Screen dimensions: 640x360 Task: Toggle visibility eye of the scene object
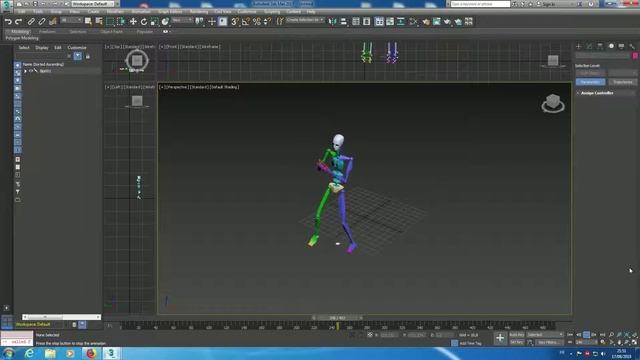(x=31, y=71)
